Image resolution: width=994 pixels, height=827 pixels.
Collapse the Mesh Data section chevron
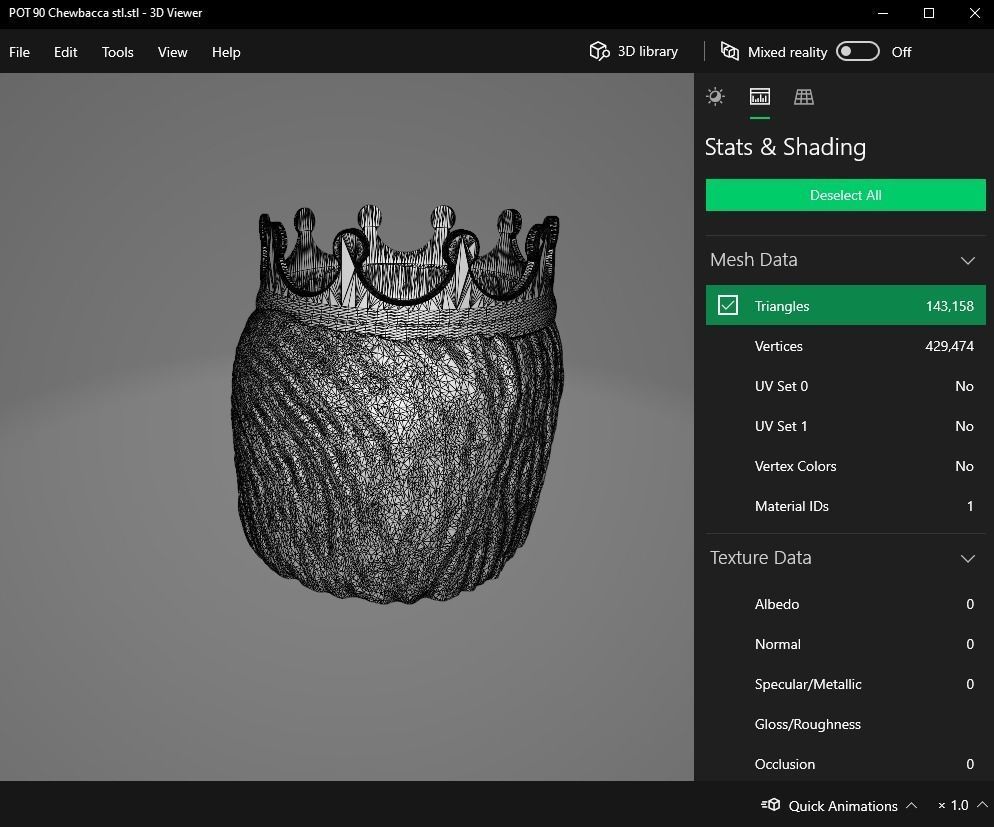(x=967, y=260)
